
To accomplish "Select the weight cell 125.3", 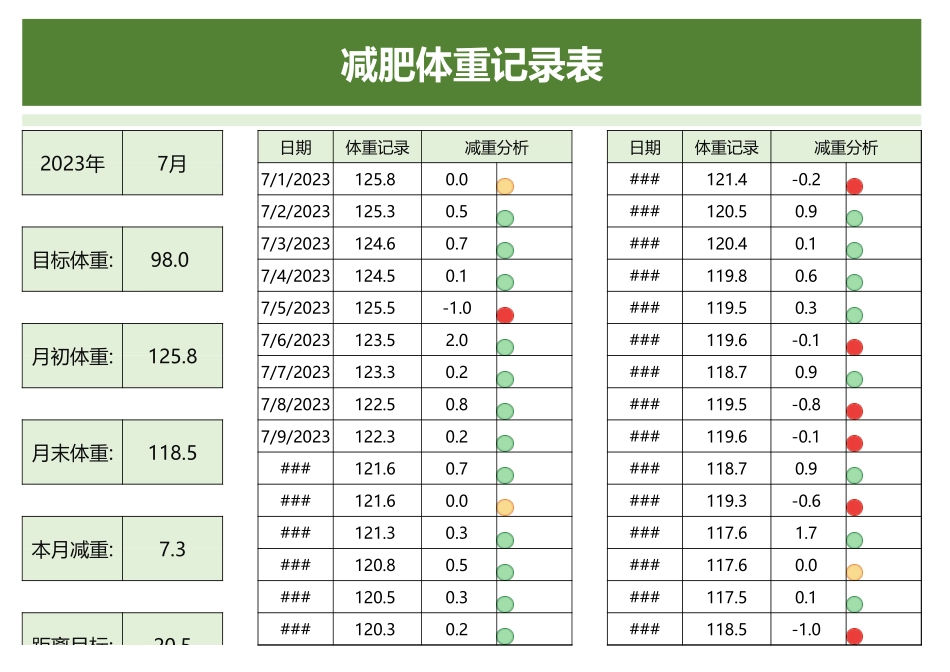I will click(377, 211).
